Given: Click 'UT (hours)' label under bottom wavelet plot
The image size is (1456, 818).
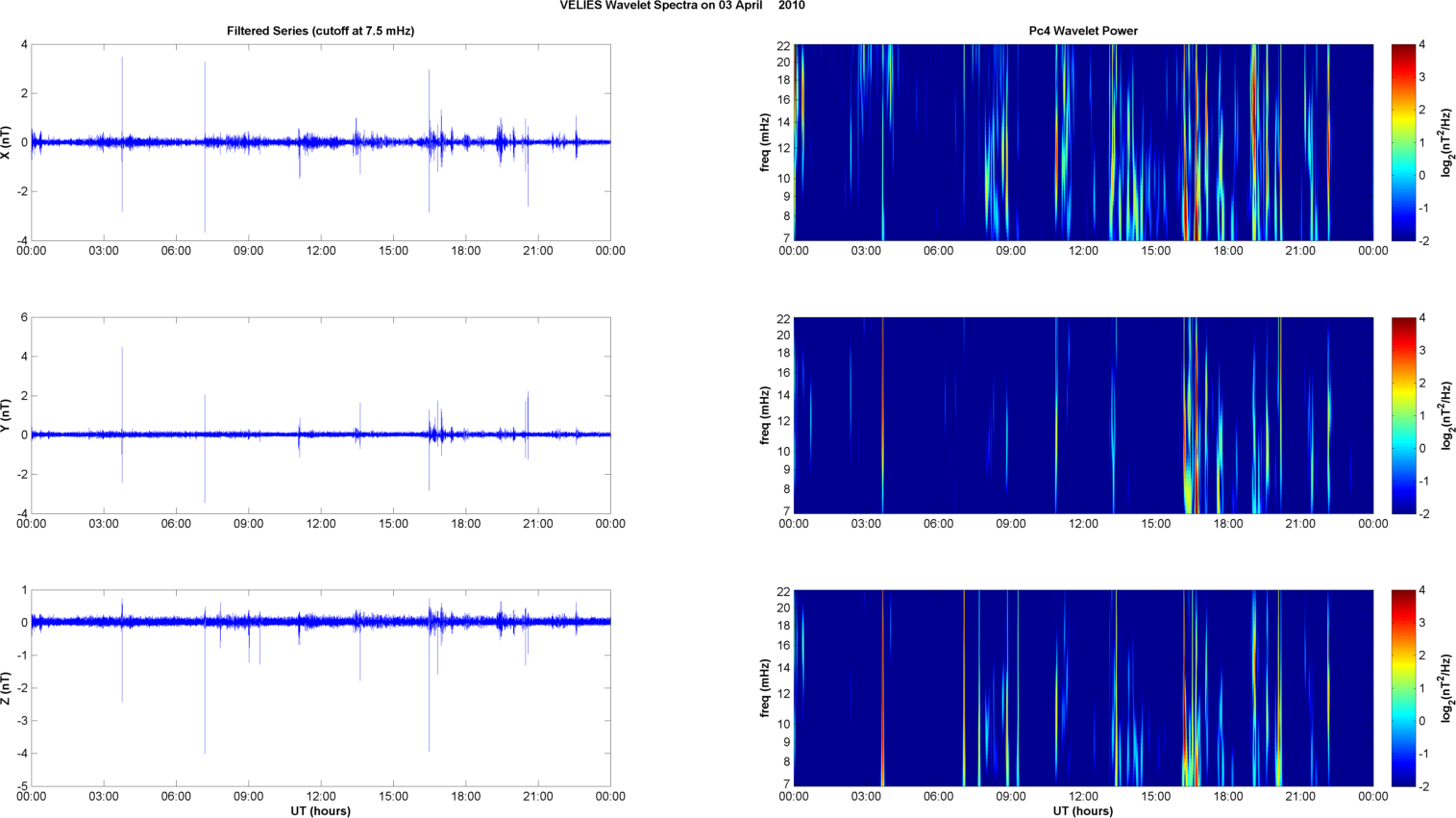Looking at the screenshot, I should pyautogui.click(x=1083, y=811).
